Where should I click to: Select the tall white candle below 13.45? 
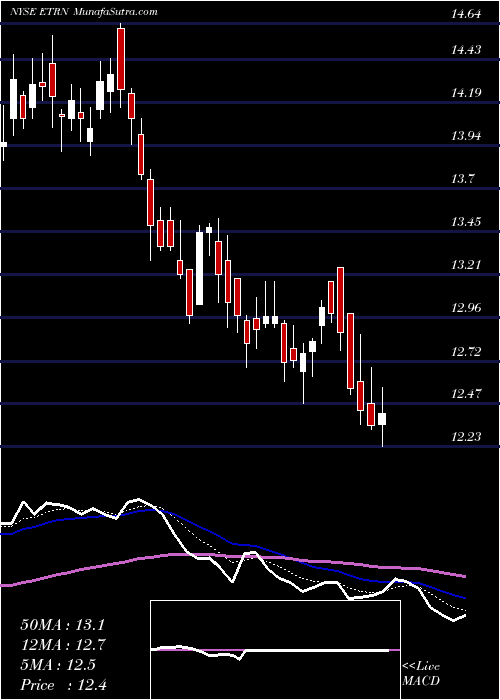[x=199, y=268]
